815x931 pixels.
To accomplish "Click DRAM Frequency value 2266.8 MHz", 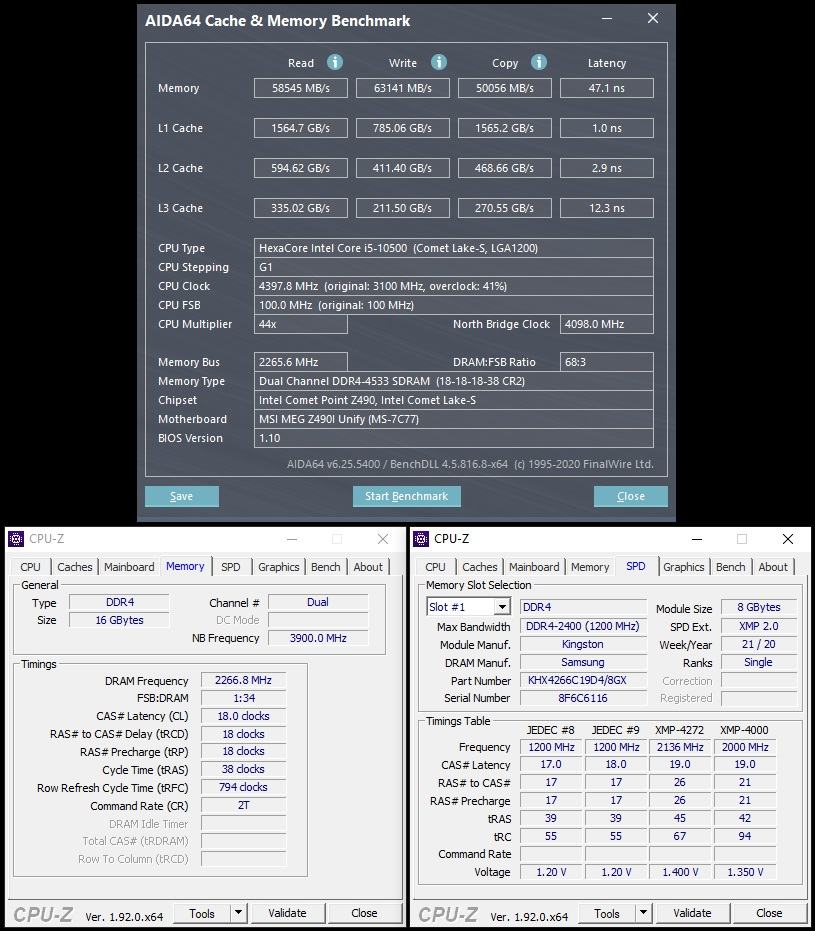I will click(x=243, y=680).
